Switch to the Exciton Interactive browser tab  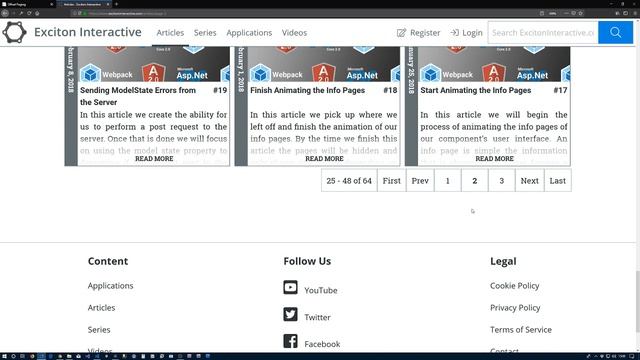[84, 4]
